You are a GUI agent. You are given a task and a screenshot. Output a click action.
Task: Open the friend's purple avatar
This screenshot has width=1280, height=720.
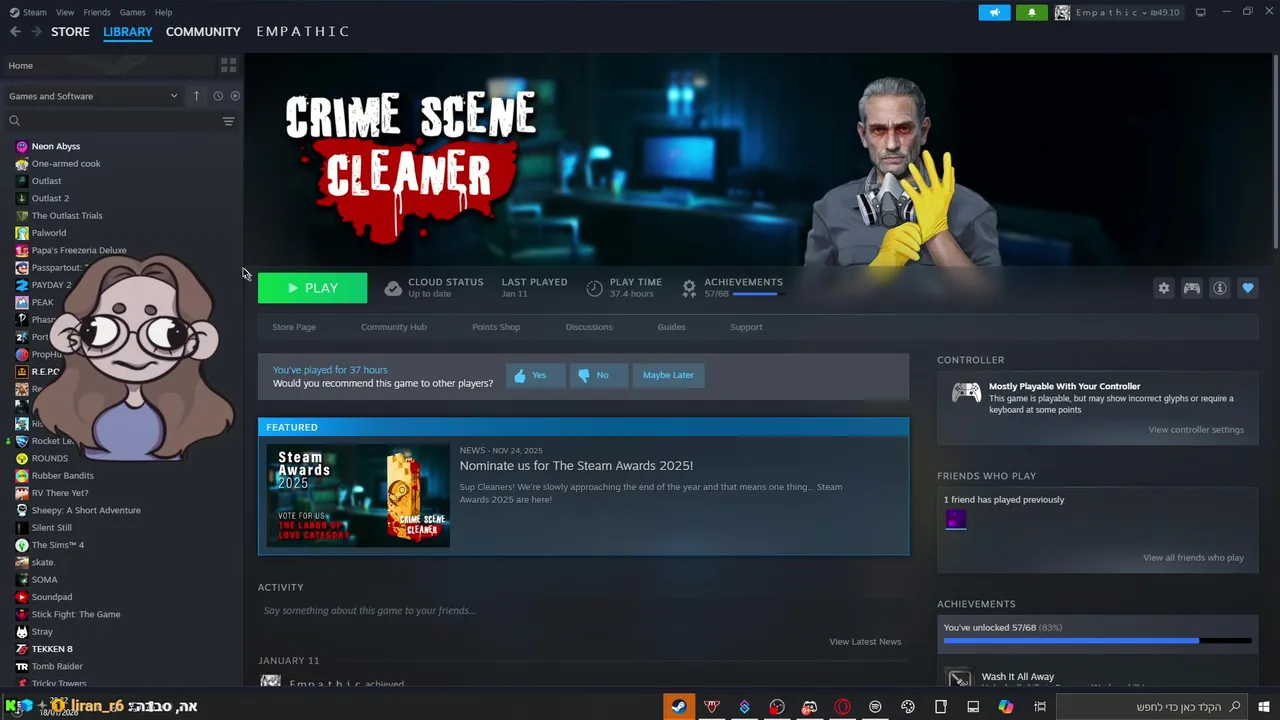tap(955, 519)
